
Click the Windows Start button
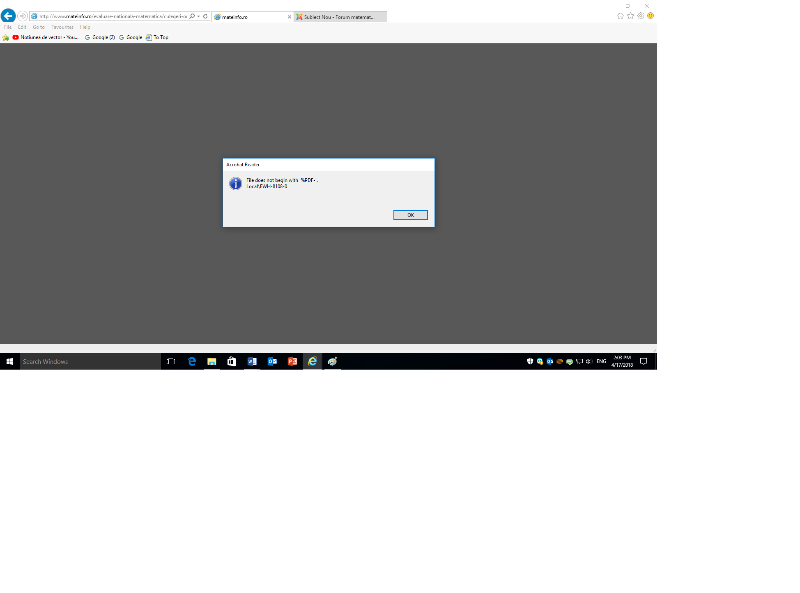(9, 361)
